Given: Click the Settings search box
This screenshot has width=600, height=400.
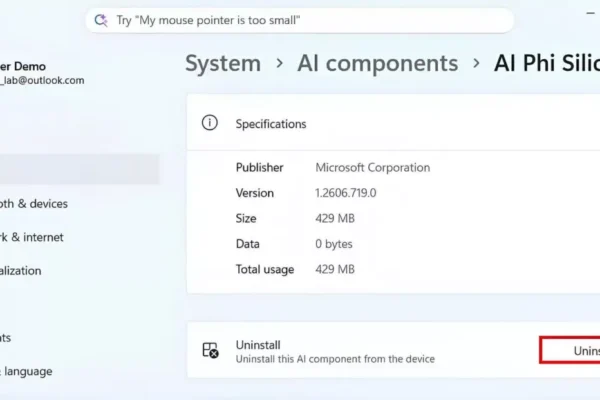Looking at the screenshot, I should [x=300, y=20].
